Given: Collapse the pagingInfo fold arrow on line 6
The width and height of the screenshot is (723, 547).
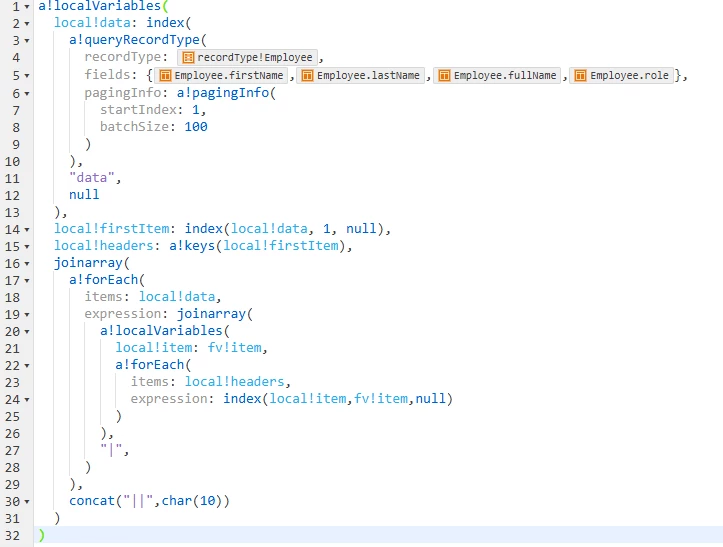Looking at the screenshot, I should click(x=27, y=94).
